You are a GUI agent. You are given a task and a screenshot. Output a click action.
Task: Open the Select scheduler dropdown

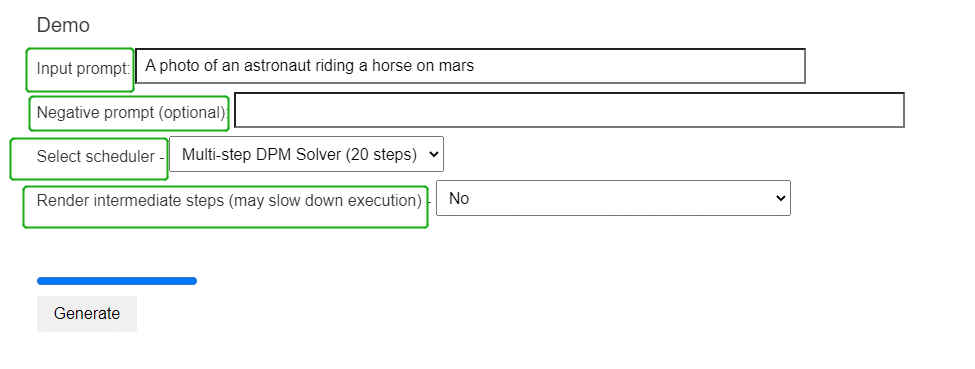click(307, 154)
